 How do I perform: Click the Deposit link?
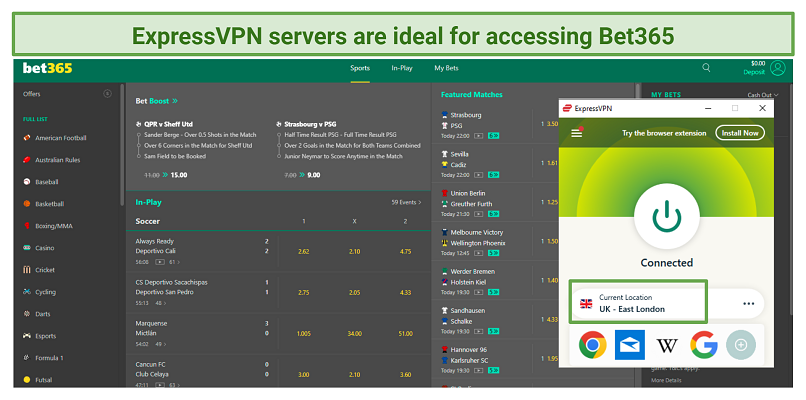[754, 72]
